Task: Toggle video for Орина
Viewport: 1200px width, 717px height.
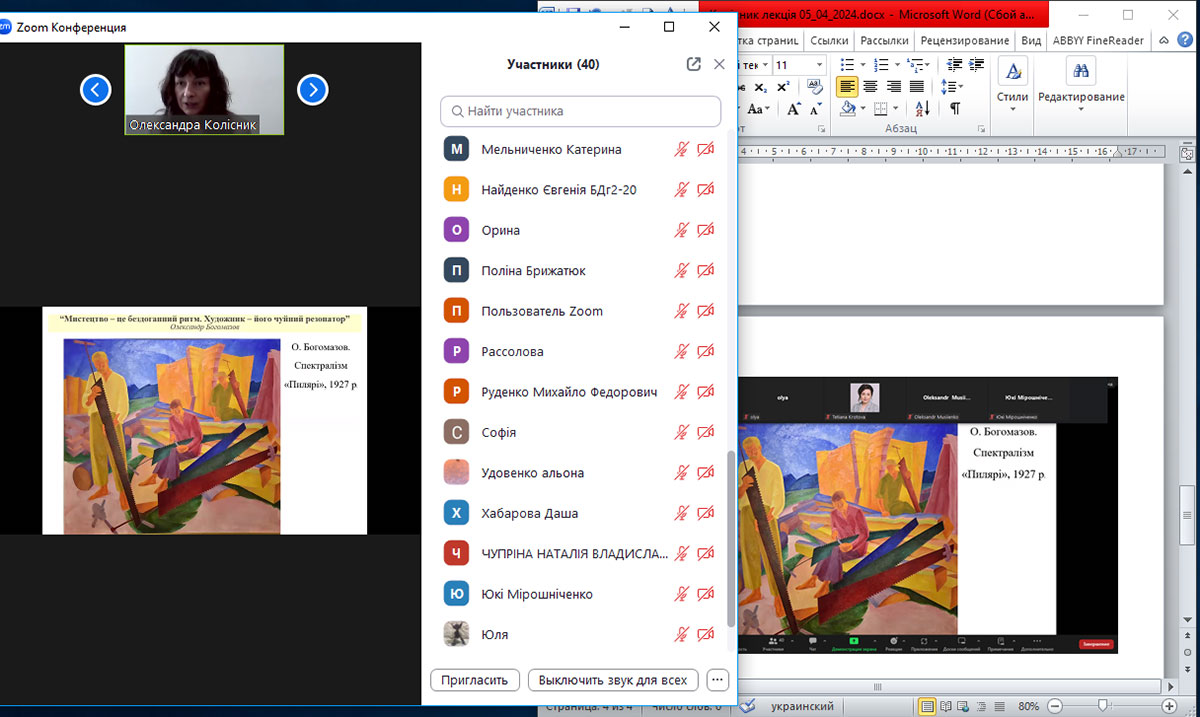Action: coord(706,230)
